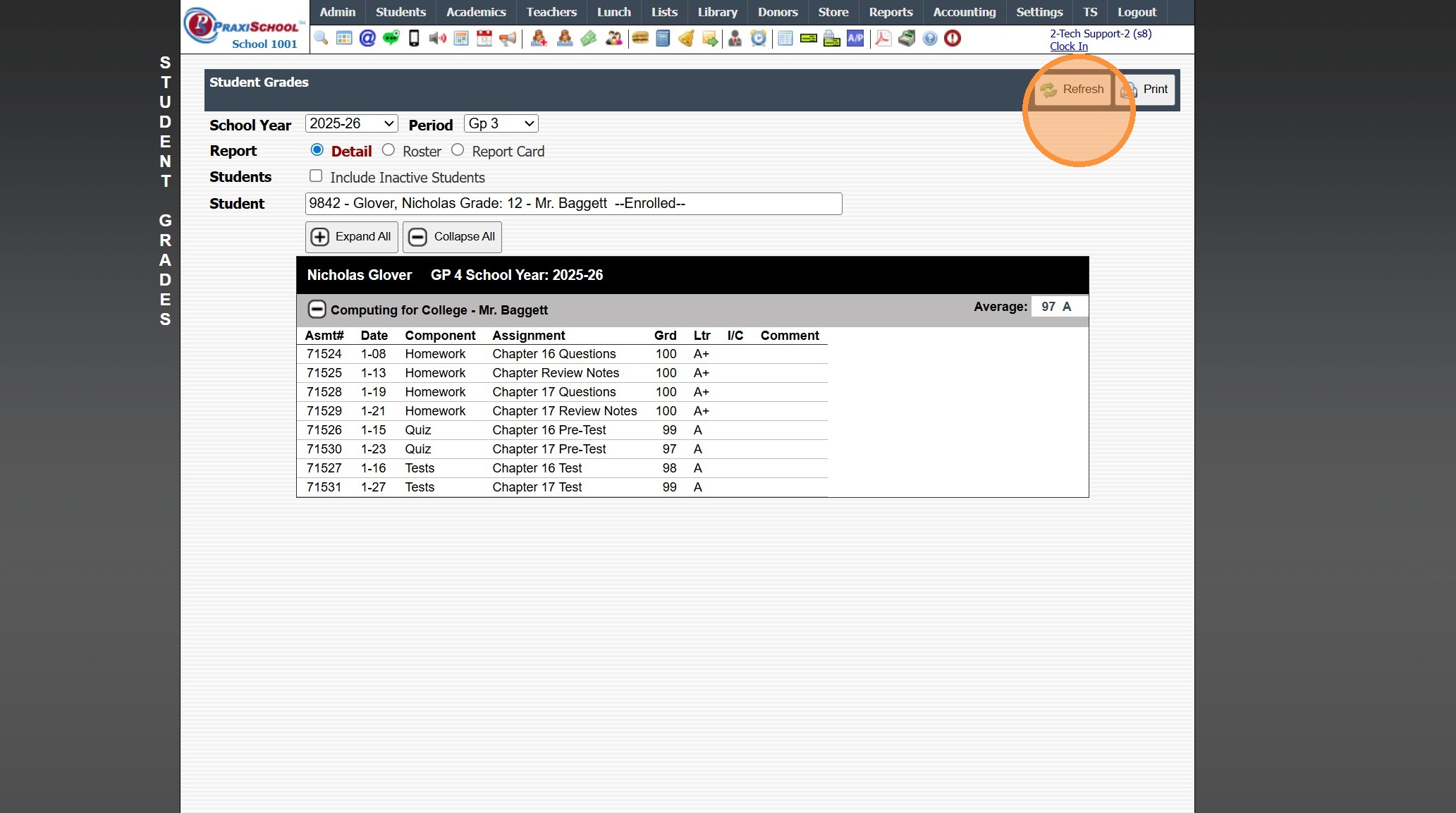The height and width of the screenshot is (813, 1456).
Task: Click the PDF document icon
Action: pos(883,38)
